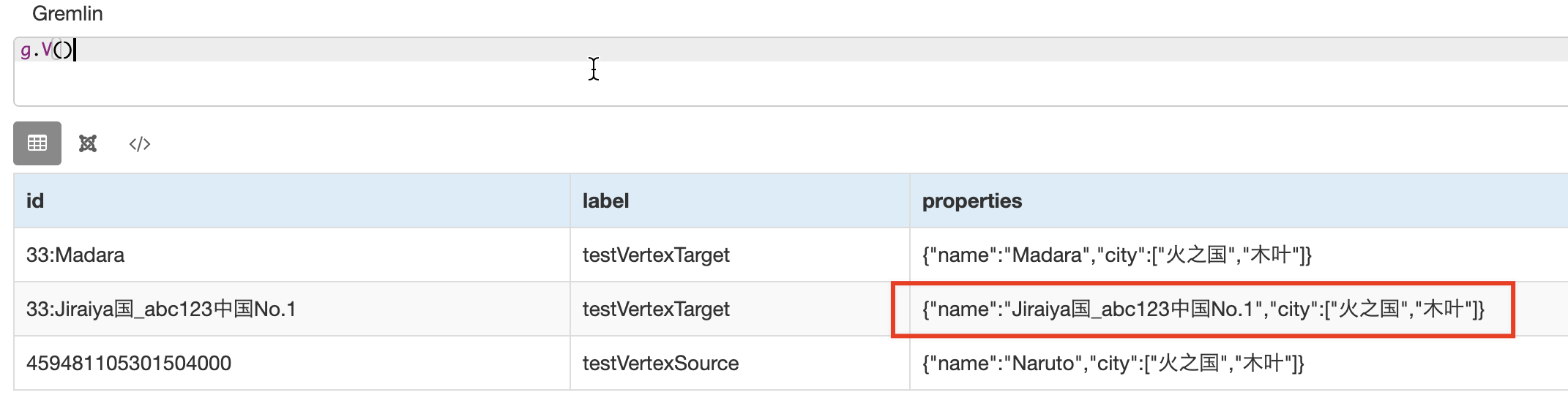Click testVertexTarget label in Jiraiya row
The image size is (1568, 417).
[656, 309]
